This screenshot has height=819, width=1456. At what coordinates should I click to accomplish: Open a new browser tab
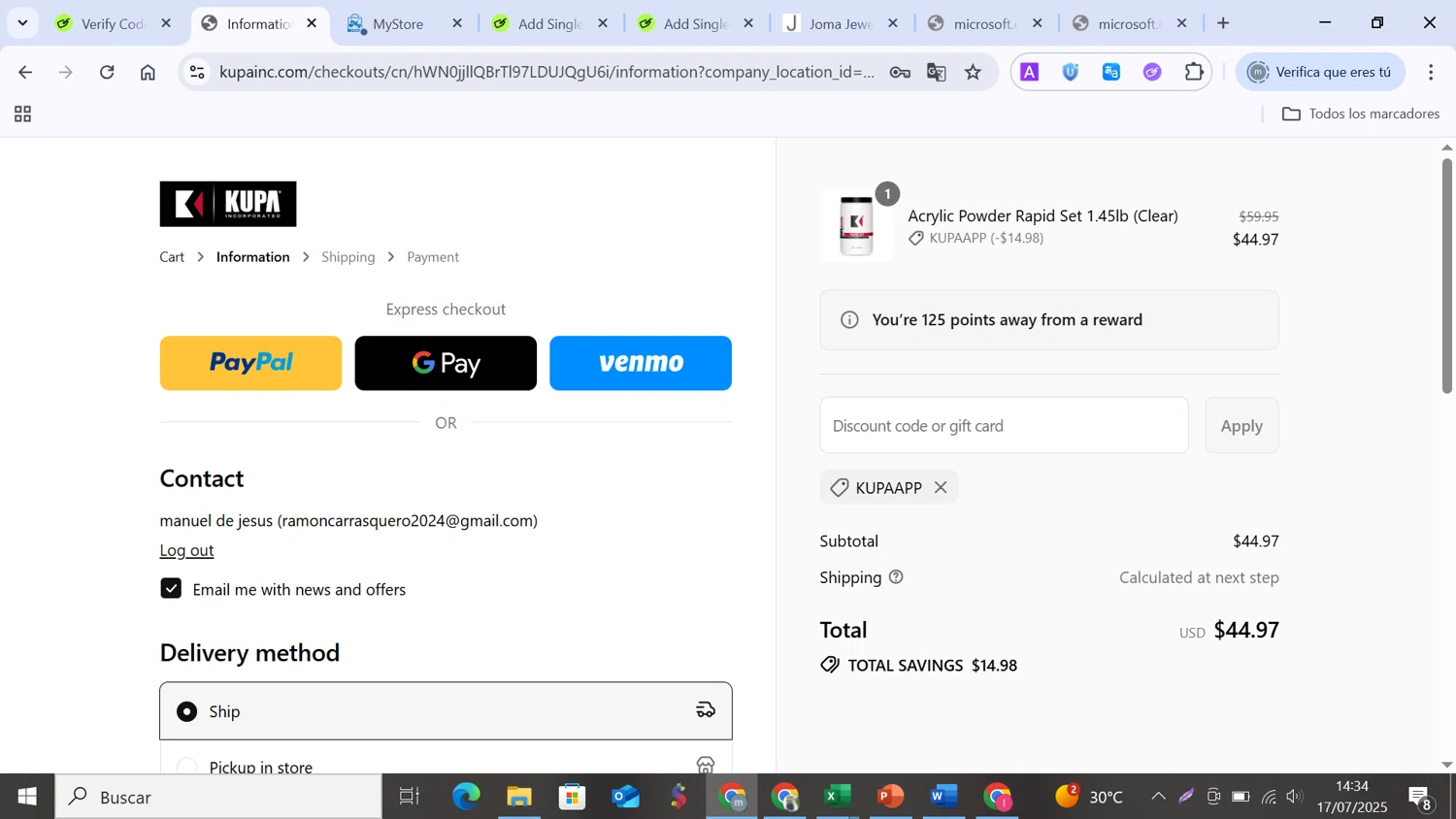pos(1223,23)
